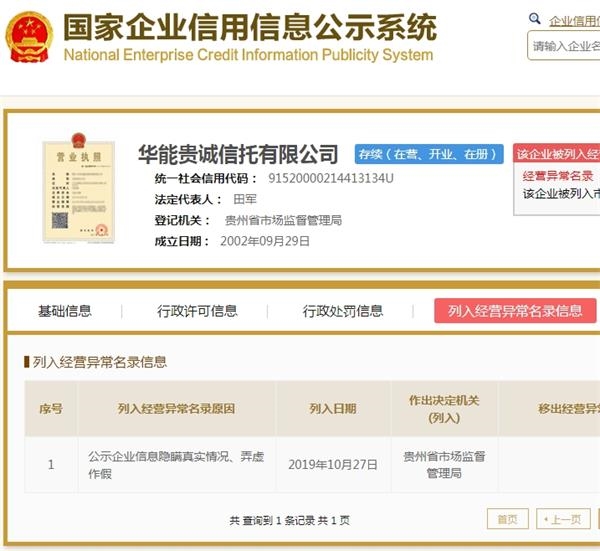Open the business license thumbnail
This screenshot has height=551, width=600.
click(x=78, y=188)
